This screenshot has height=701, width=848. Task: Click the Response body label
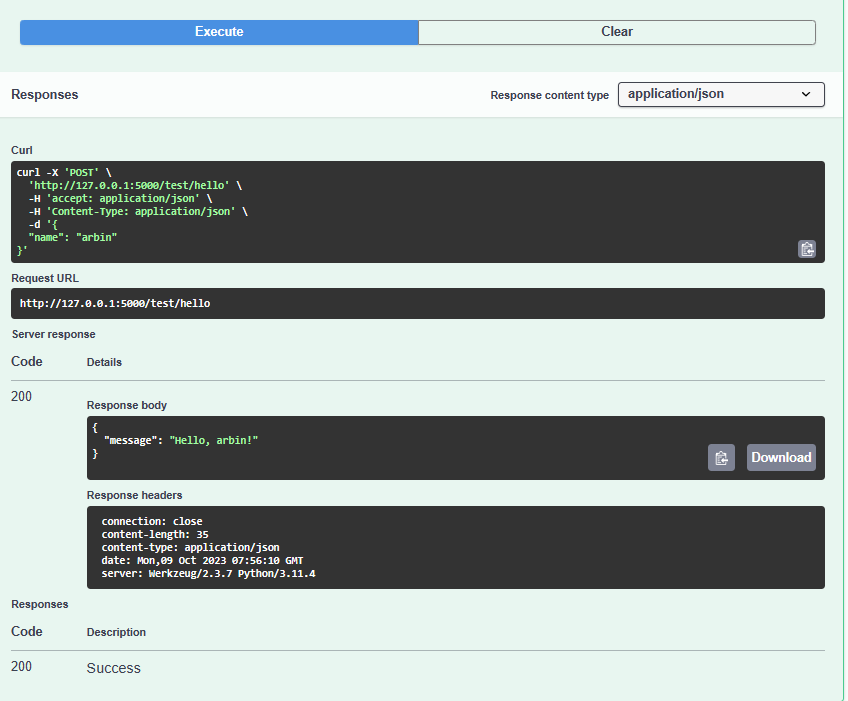click(x=127, y=405)
